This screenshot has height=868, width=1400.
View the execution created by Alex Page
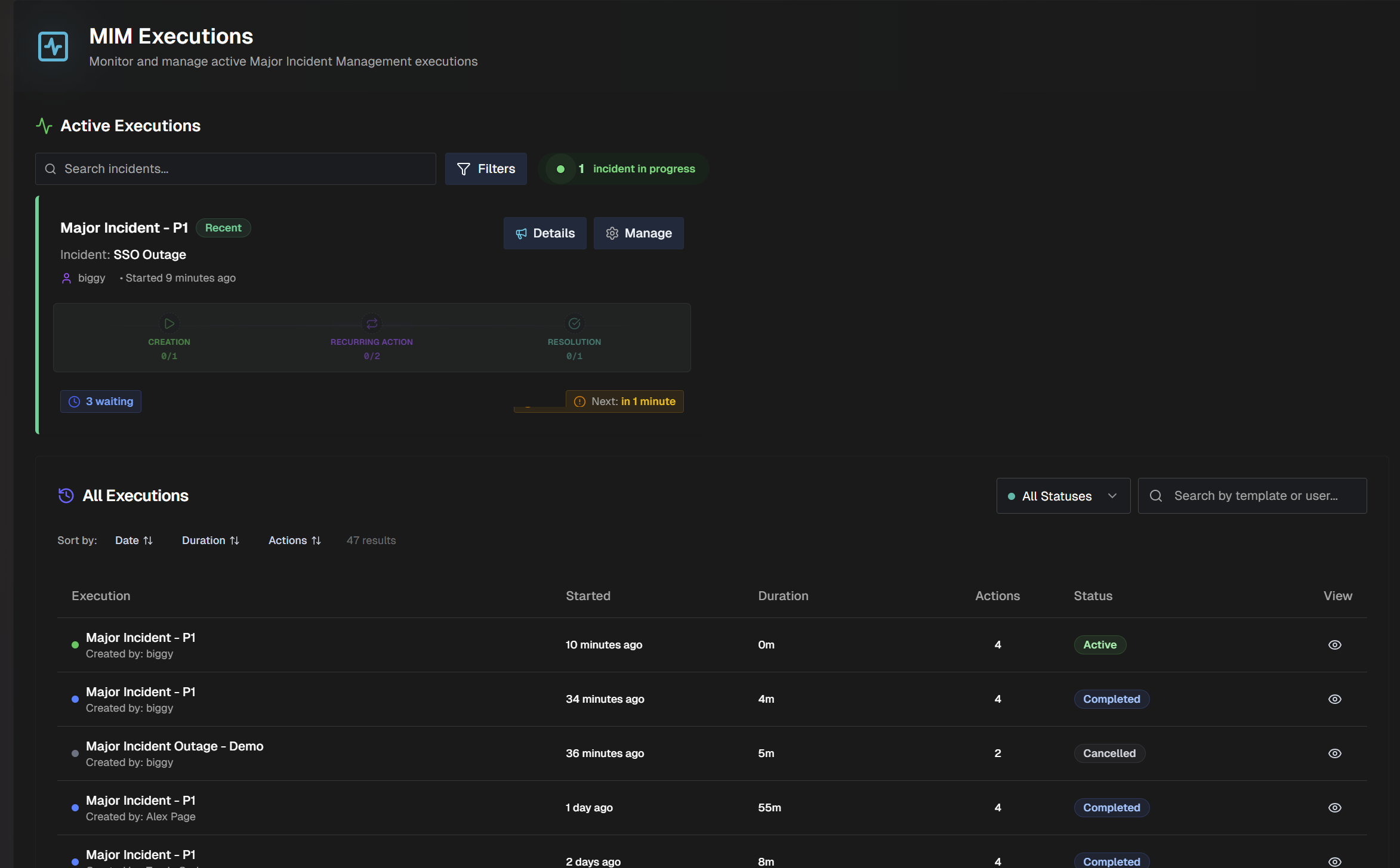tap(1335, 807)
